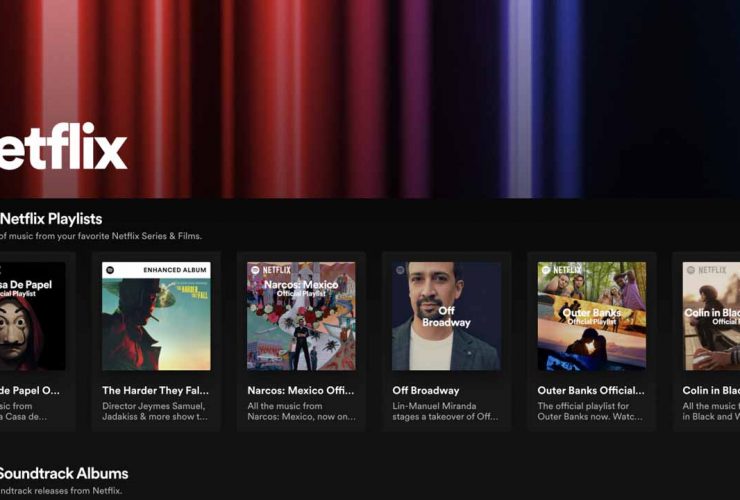Click 'ENHANCED ALBUM' label on Harder They Fall cover
This screenshot has width=740, height=500.
pyautogui.click(x=175, y=270)
